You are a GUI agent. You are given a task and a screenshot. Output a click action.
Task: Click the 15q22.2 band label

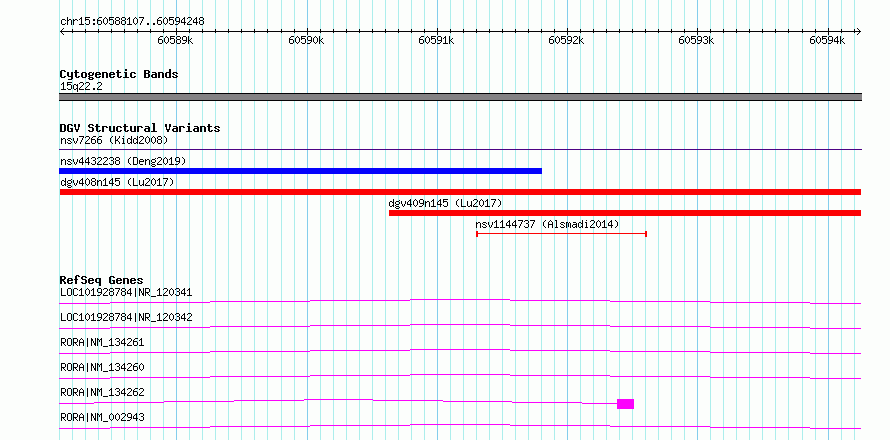(81, 86)
